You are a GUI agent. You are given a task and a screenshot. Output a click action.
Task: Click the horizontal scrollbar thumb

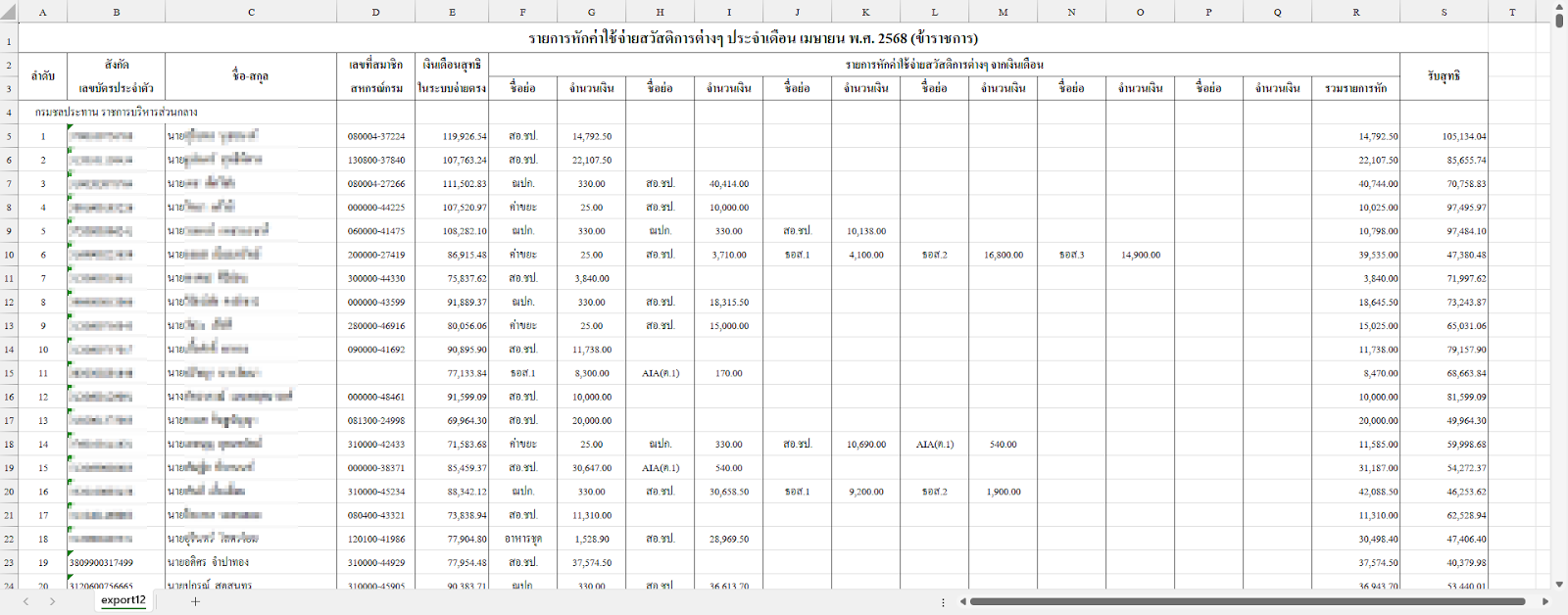point(1248,601)
